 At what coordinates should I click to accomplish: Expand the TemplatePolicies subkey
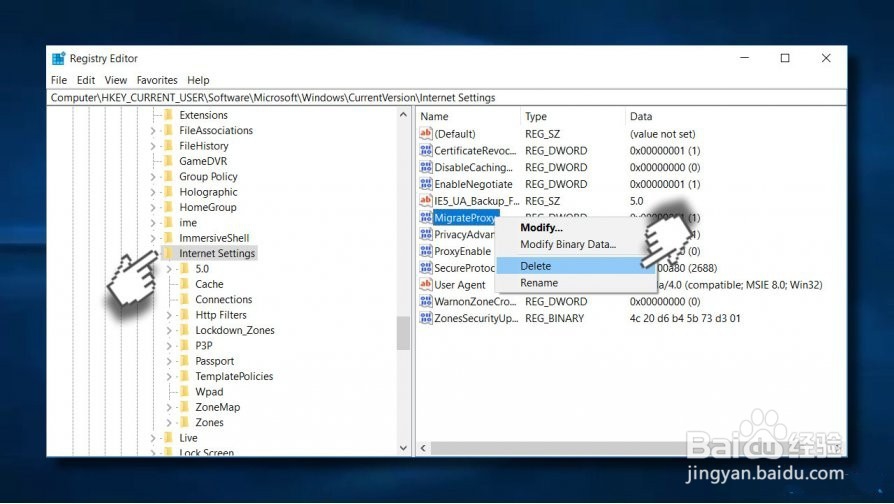click(169, 377)
